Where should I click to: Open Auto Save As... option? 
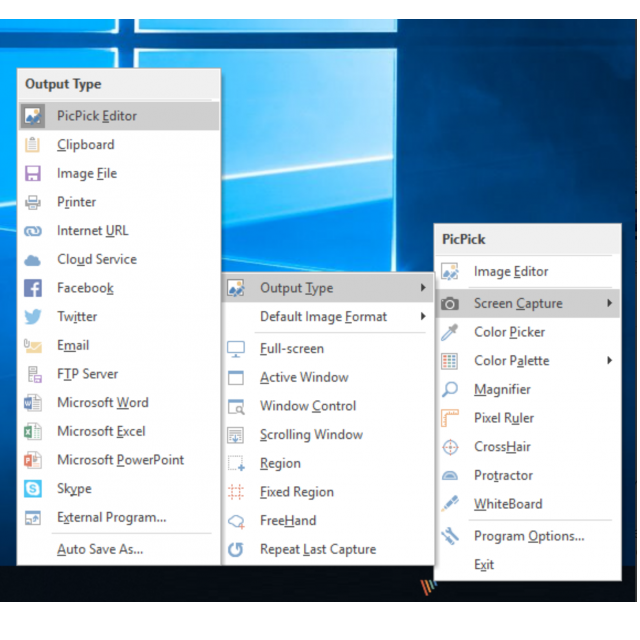(x=119, y=549)
